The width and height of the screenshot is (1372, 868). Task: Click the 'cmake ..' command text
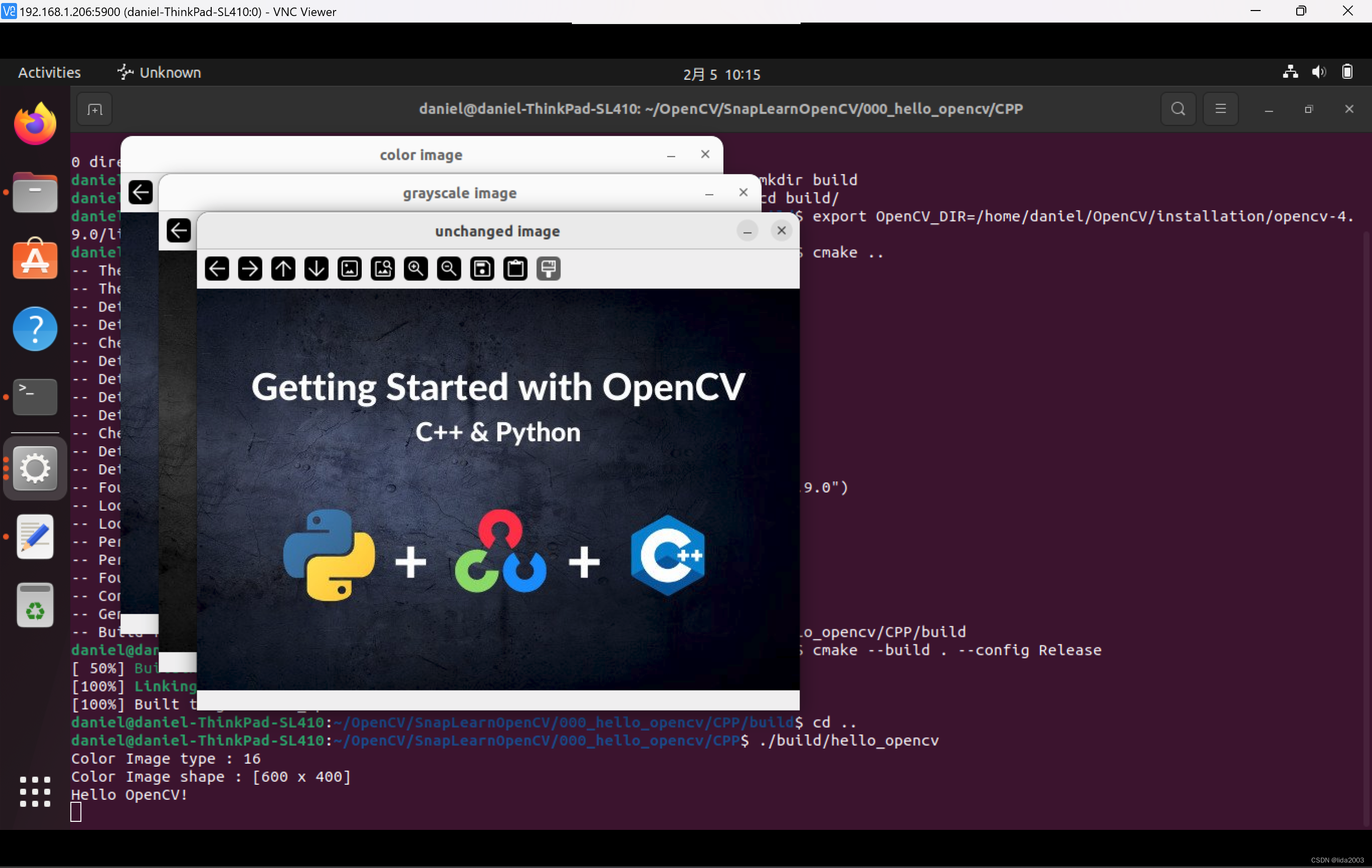(x=848, y=252)
